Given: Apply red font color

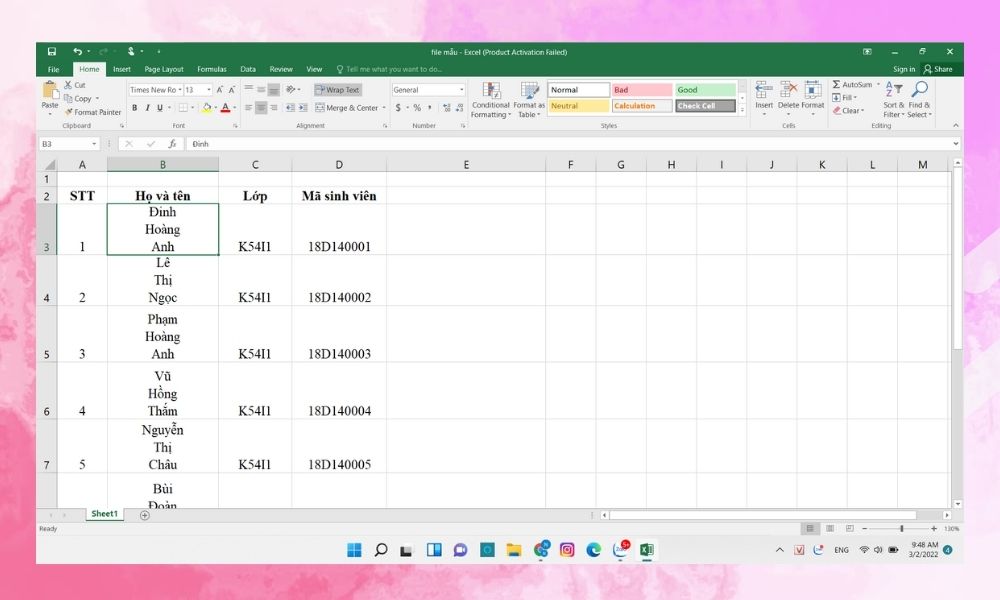Looking at the screenshot, I should tap(225, 108).
